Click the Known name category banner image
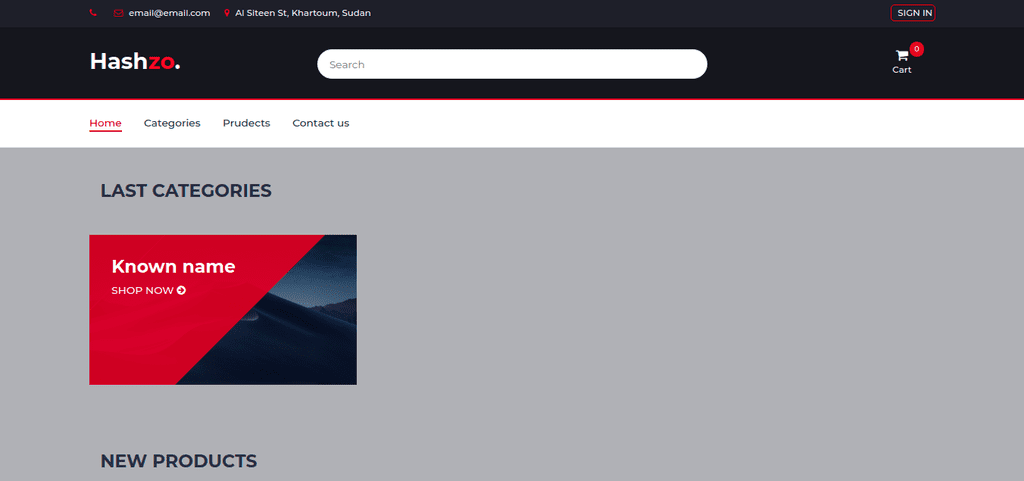This screenshot has height=481, width=1024. (x=223, y=309)
